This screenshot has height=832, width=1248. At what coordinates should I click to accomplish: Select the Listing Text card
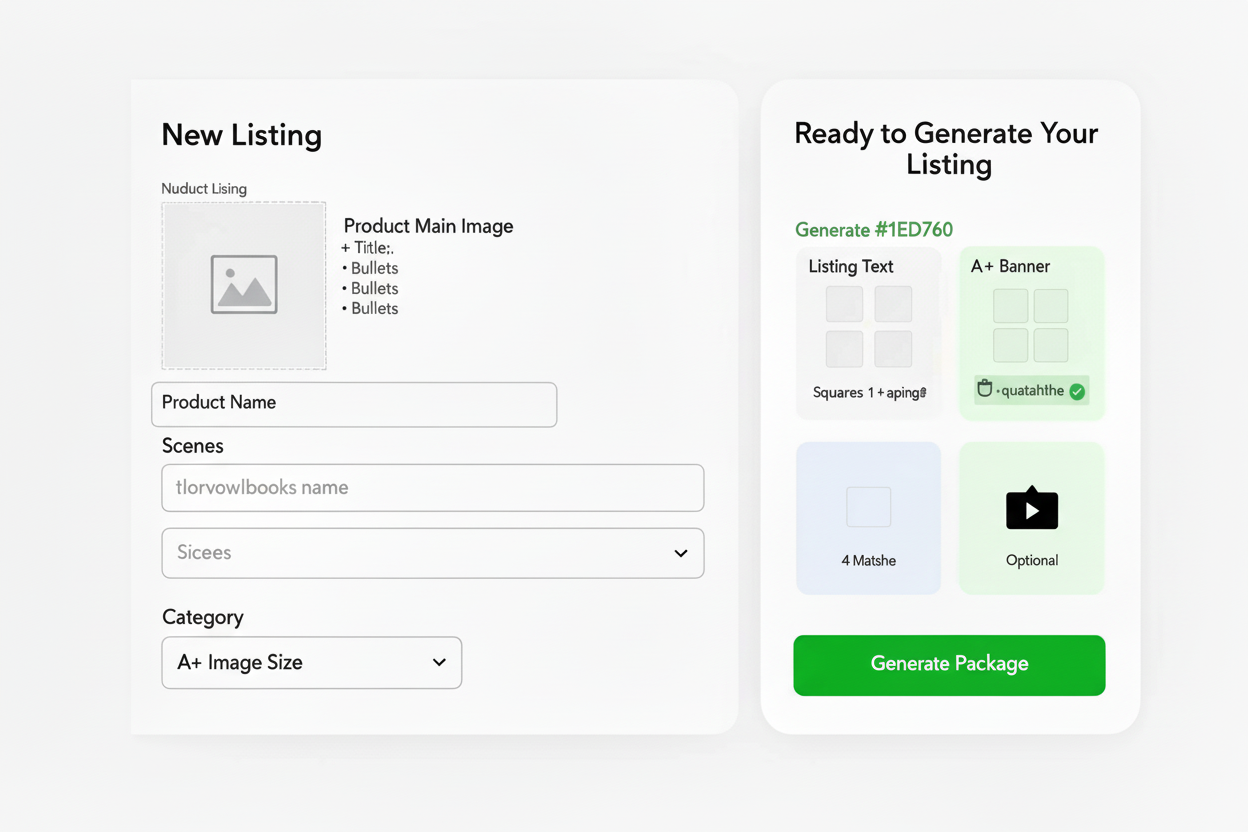(x=868, y=333)
